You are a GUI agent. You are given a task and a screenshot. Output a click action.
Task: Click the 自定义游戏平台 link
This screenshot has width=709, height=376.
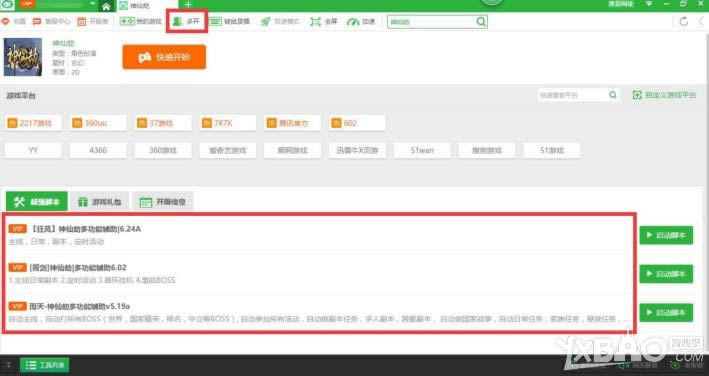664,95
